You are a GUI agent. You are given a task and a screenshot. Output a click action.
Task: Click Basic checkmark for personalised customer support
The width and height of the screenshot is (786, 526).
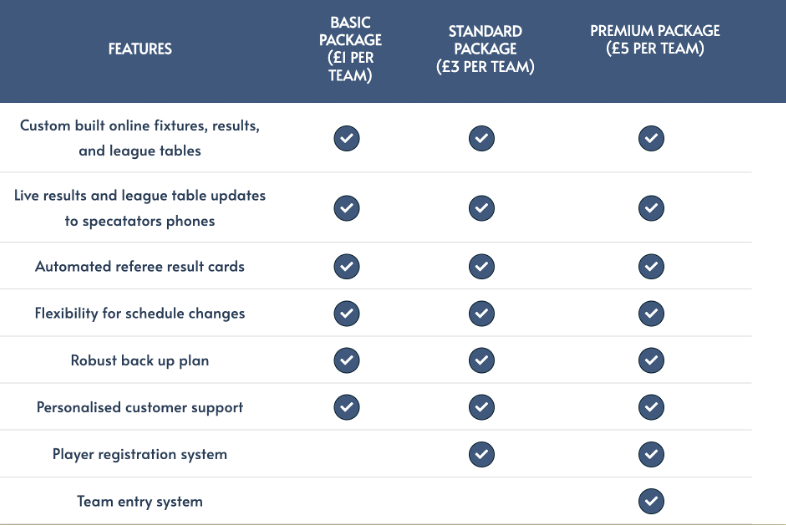346,407
